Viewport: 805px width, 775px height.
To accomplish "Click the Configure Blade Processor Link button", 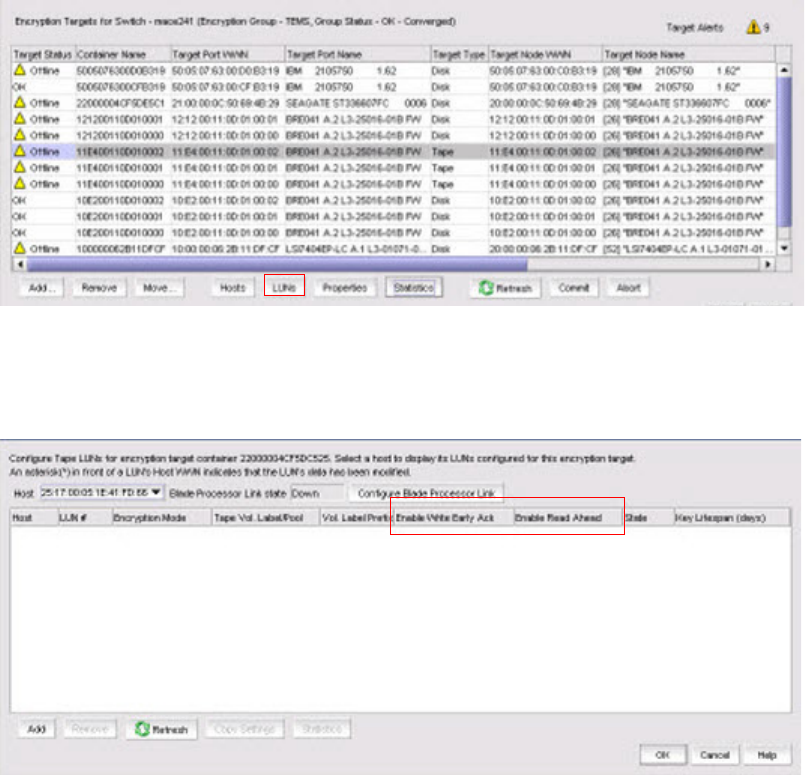I will (x=427, y=493).
